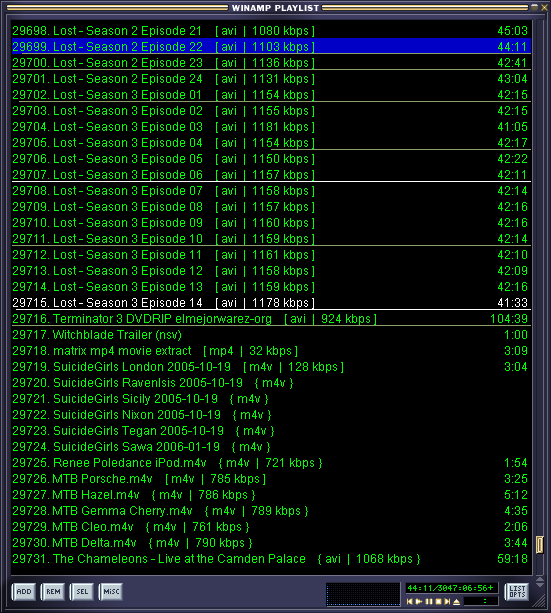Select Lost Season 3 Episode 10
The height and width of the screenshot is (613, 551).
tap(271, 238)
